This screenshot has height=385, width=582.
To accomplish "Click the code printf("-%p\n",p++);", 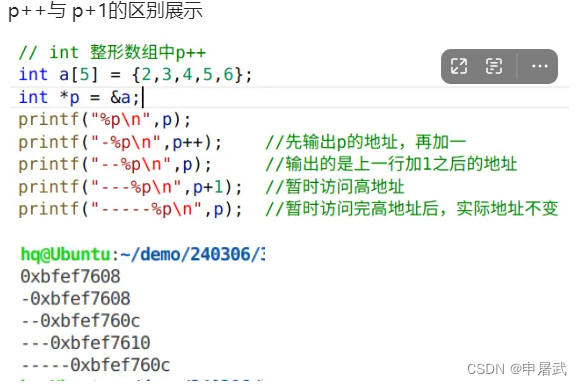I will pyautogui.click(x=120, y=142).
